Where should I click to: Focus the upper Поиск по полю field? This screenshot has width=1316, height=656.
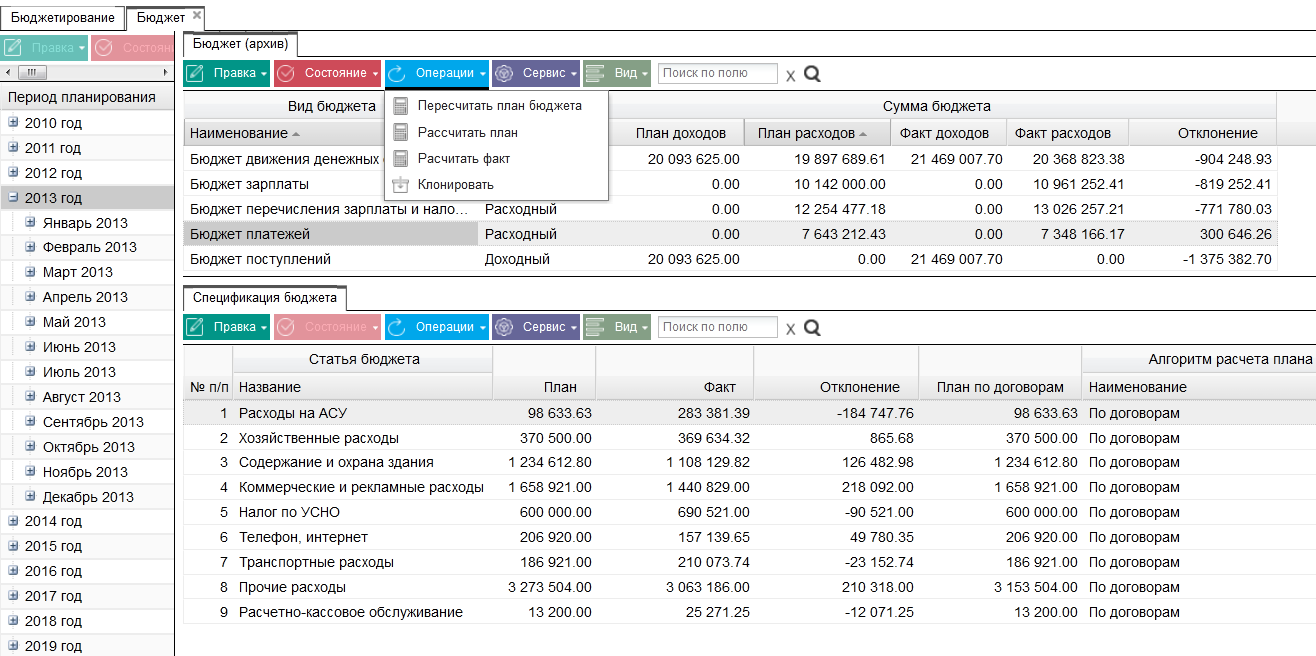click(x=717, y=73)
